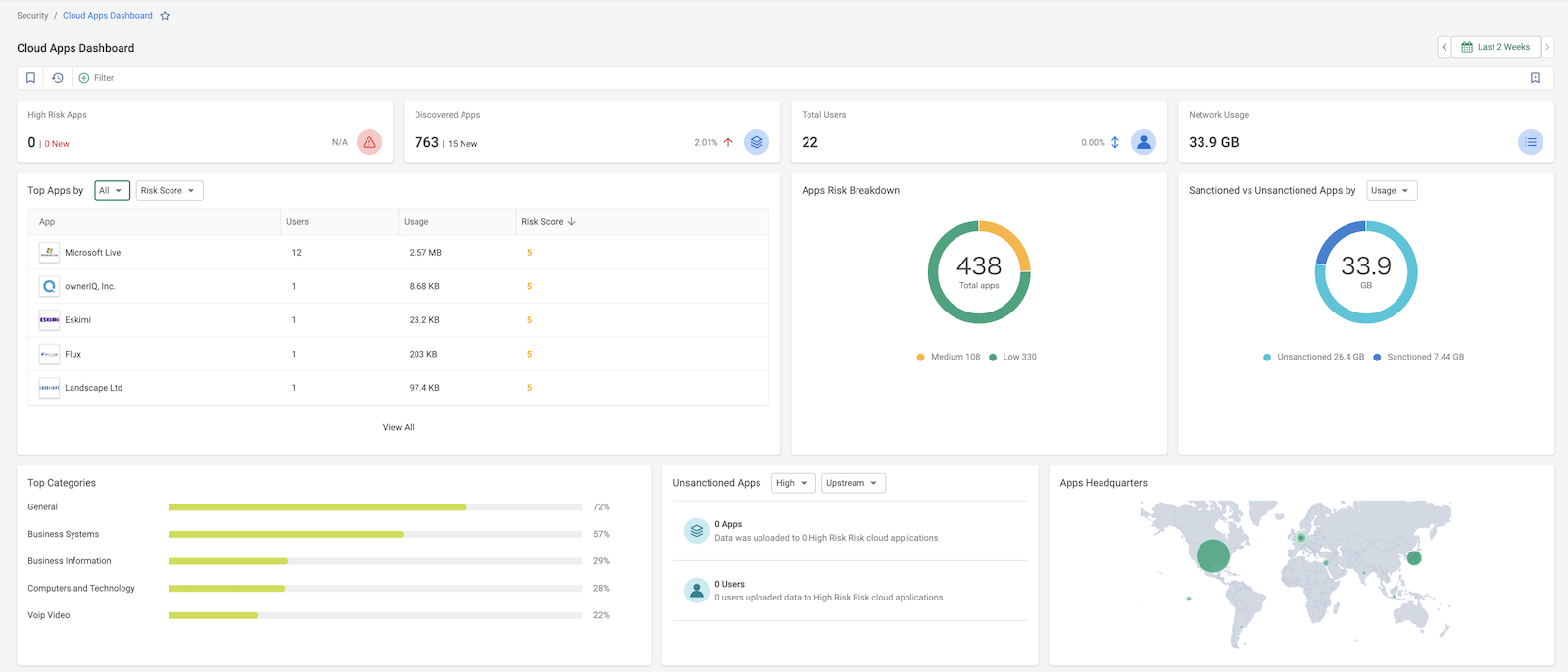Star the Cloud Apps Dashboard as favorite
The height and width of the screenshot is (672, 1568).
tap(165, 16)
